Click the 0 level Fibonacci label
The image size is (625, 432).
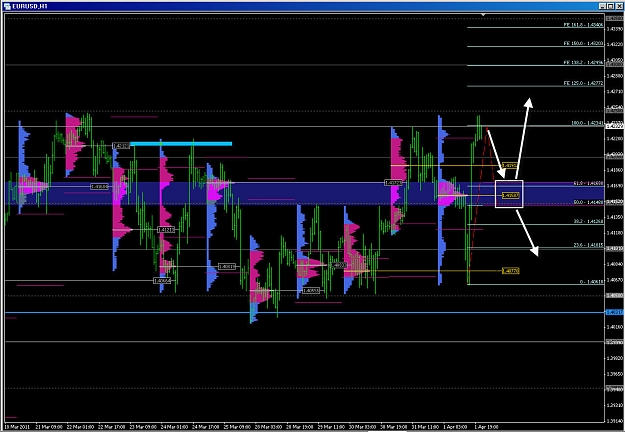click(x=592, y=282)
